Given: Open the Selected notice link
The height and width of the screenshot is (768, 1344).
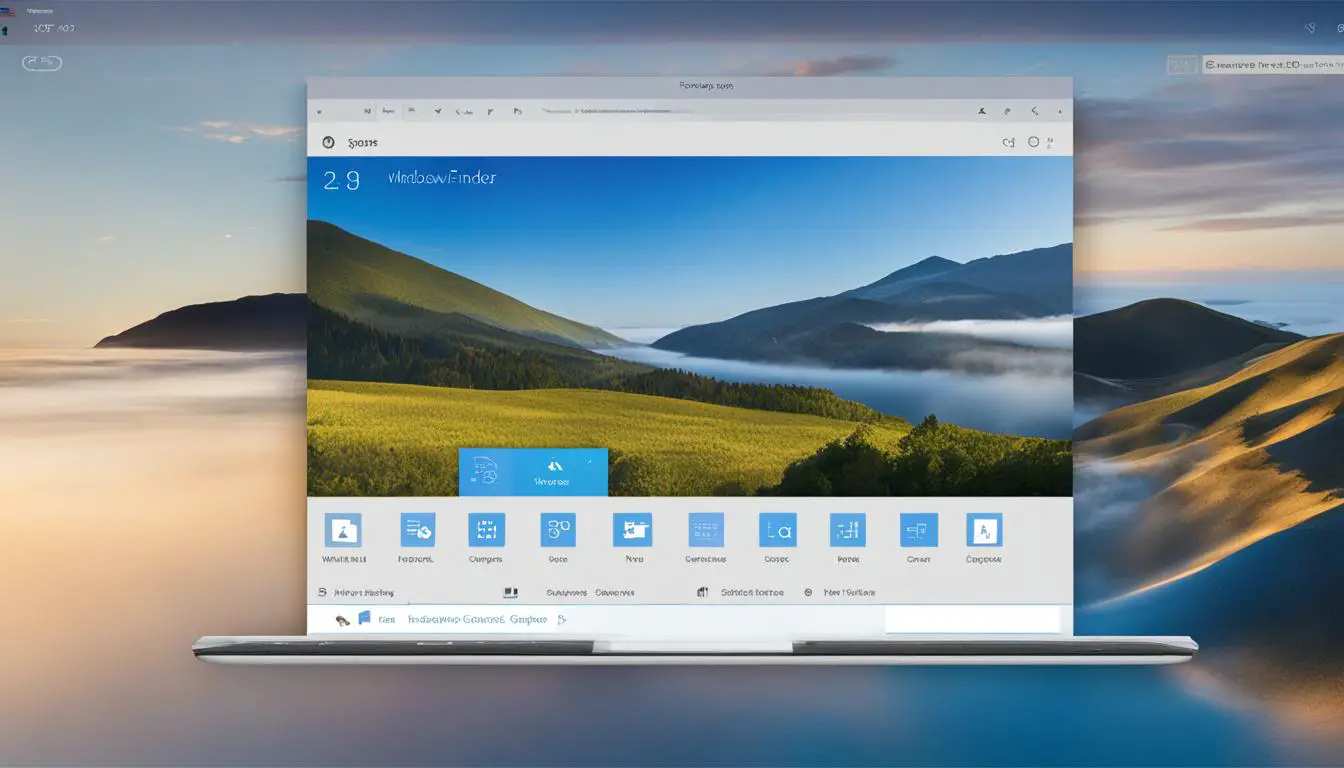Looking at the screenshot, I should pos(751,592).
